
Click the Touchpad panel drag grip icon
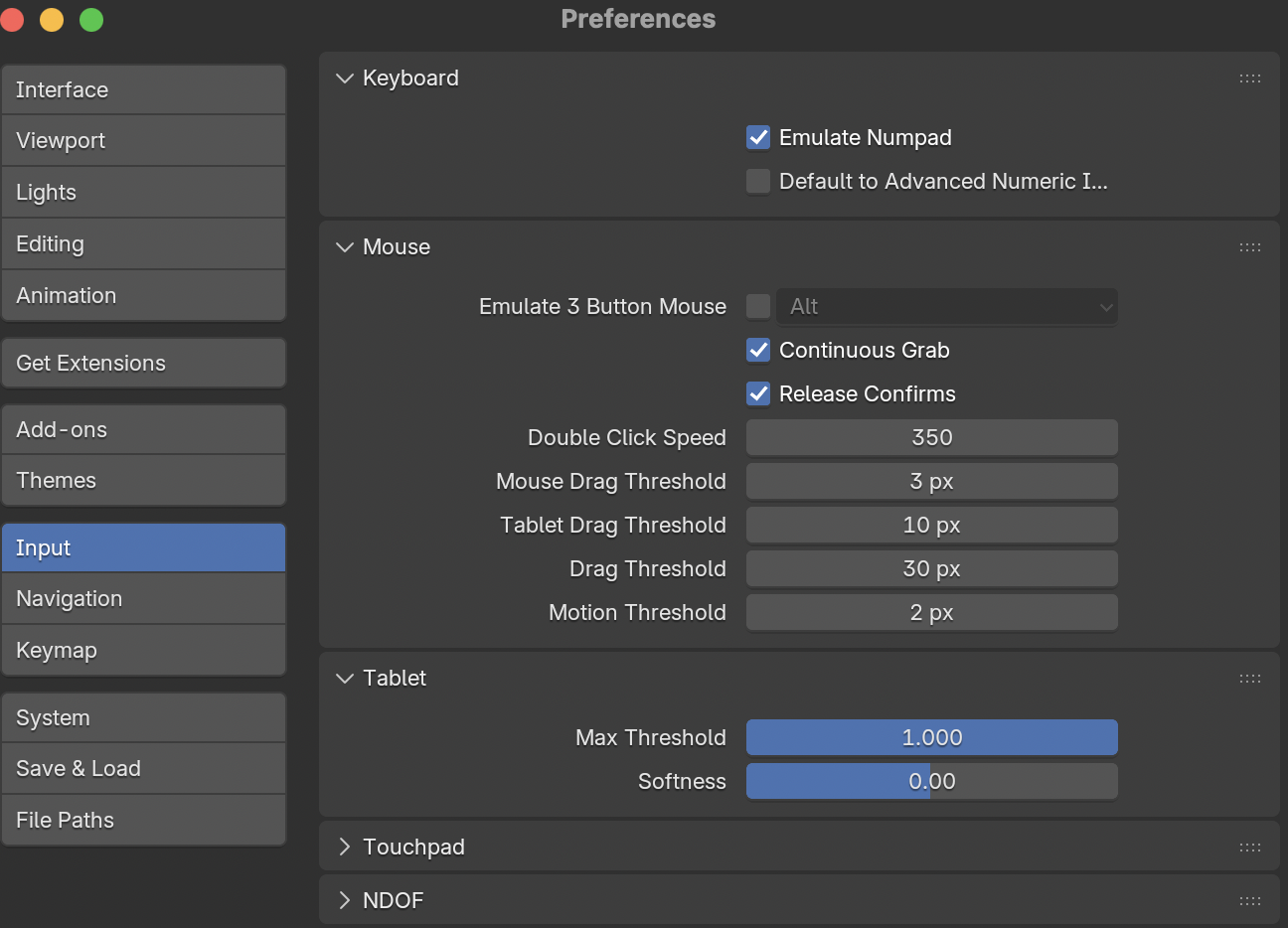pyautogui.click(x=1249, y=848)
